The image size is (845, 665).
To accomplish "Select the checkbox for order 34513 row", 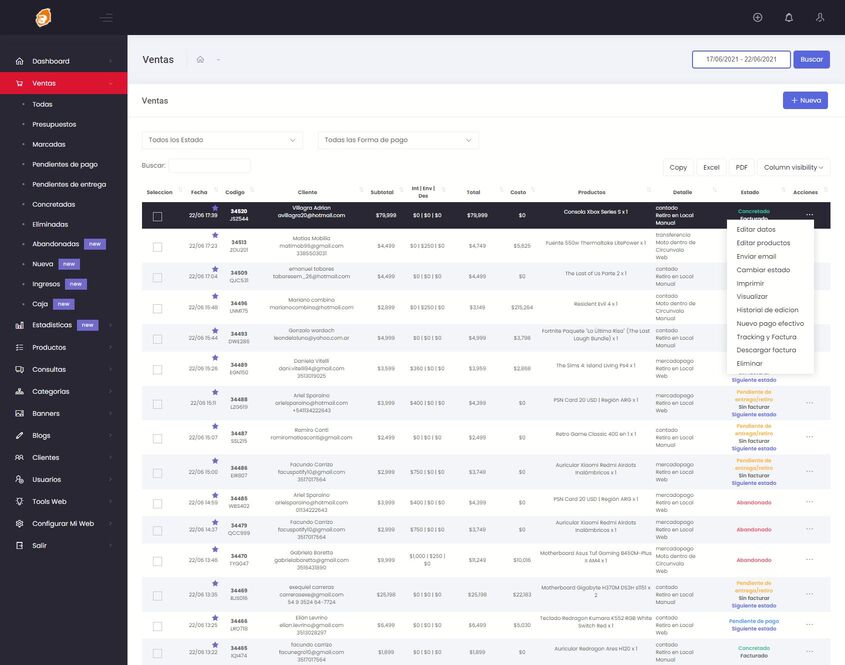I will 157,246.
